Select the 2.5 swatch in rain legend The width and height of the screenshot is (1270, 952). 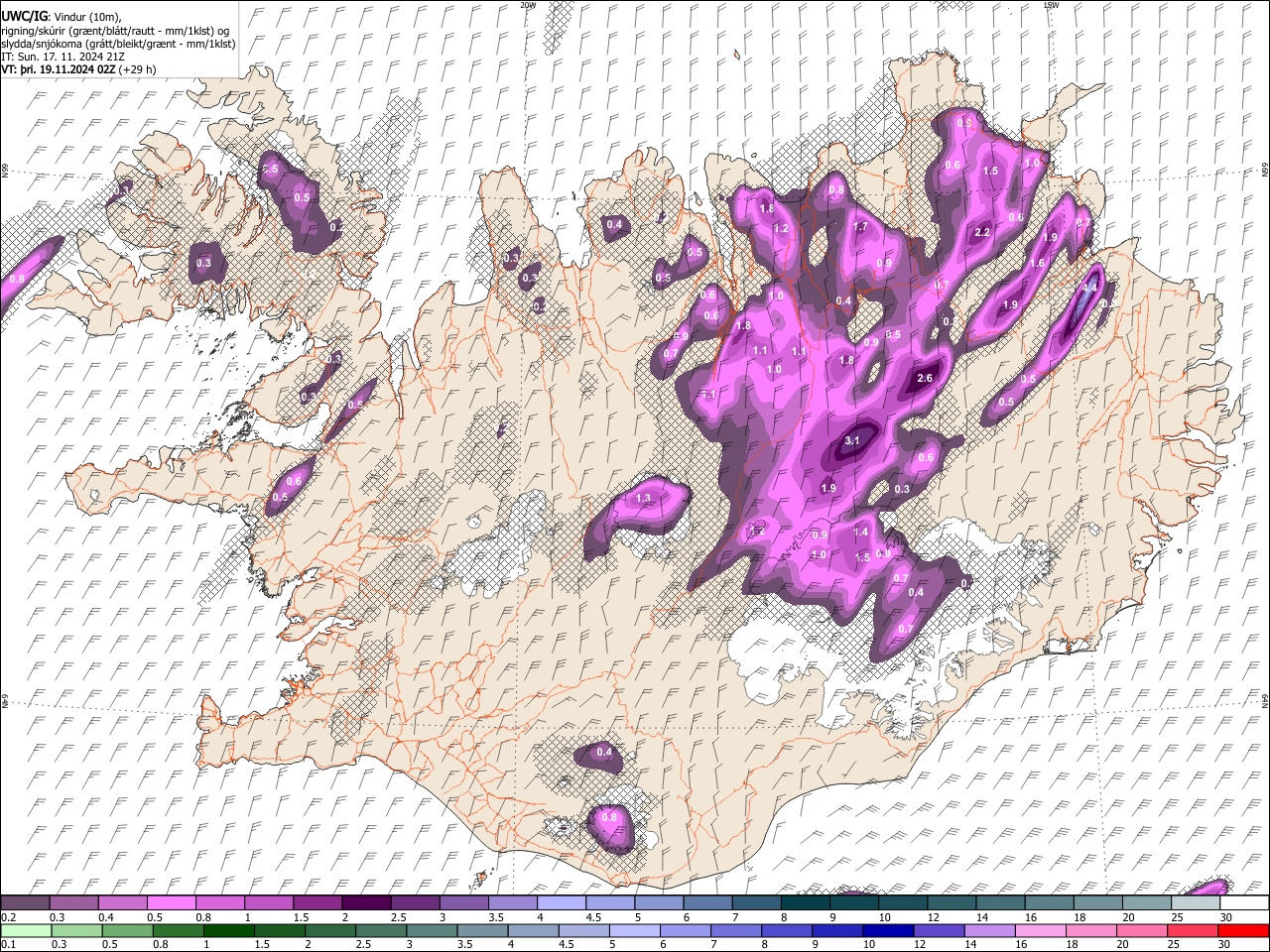[x=381, y=930]
